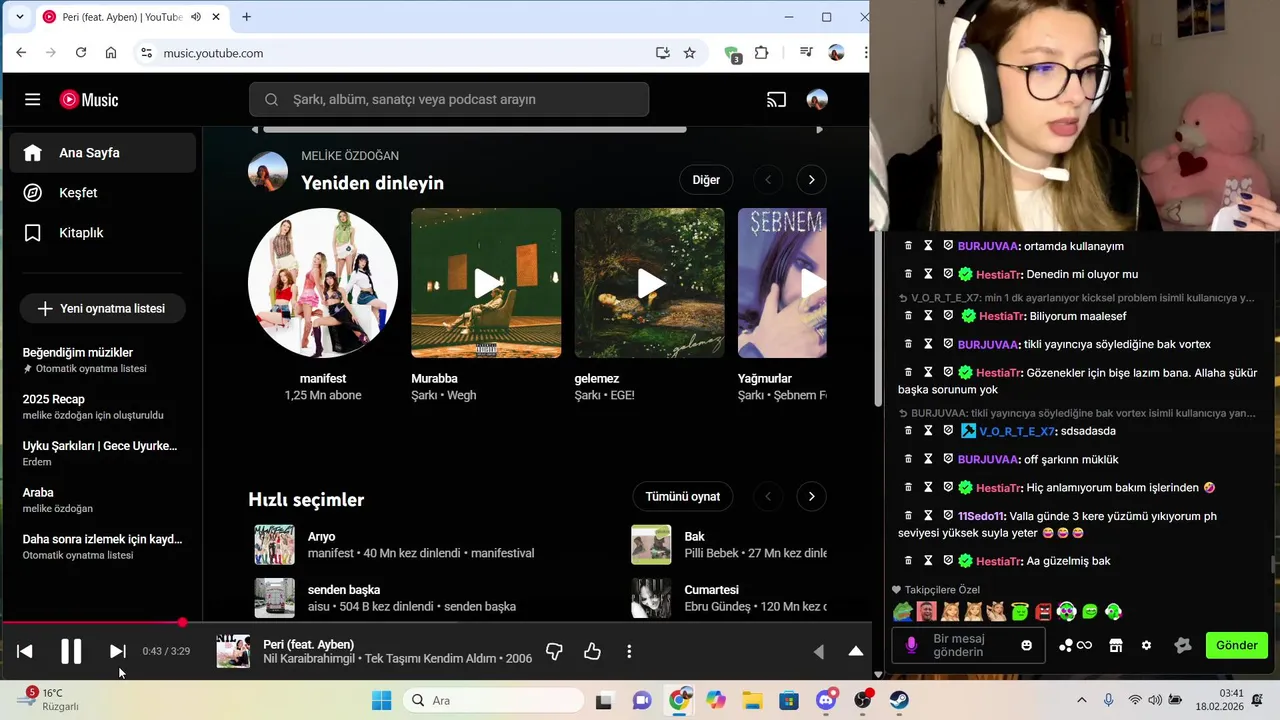
Task: Click Diğer button in Yeniden dinleyin
Action: coord(706,180)
